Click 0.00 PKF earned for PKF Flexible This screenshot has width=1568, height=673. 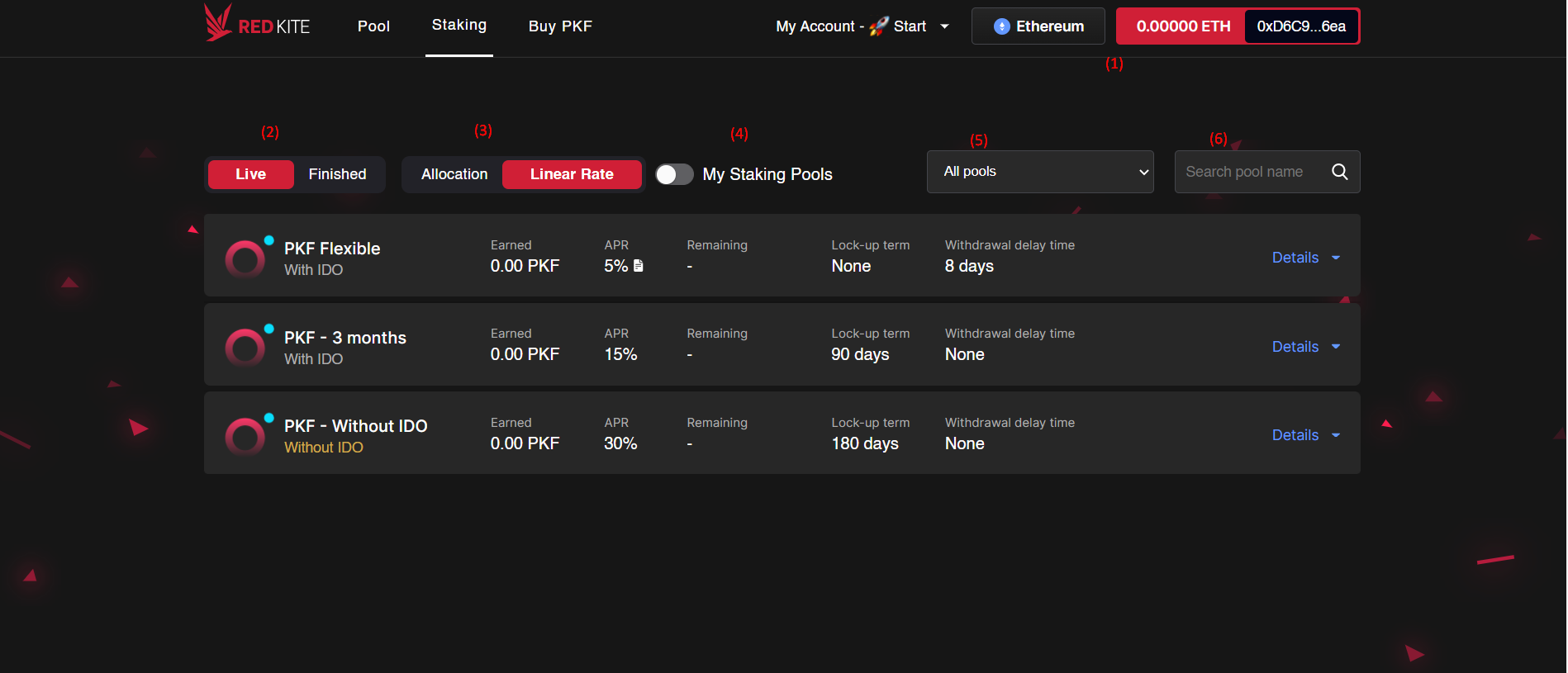(x=525, y=266)
